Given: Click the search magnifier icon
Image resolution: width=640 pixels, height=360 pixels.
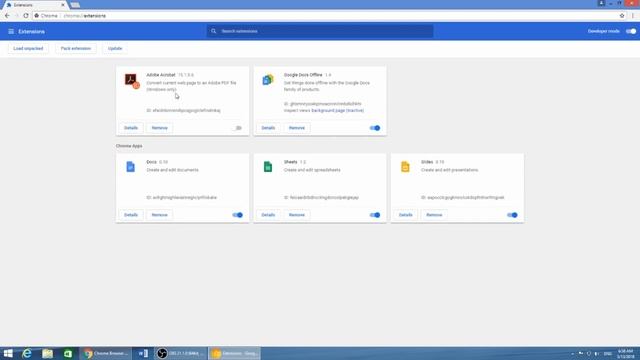Looking at the screenshot, I should [213, 31].
